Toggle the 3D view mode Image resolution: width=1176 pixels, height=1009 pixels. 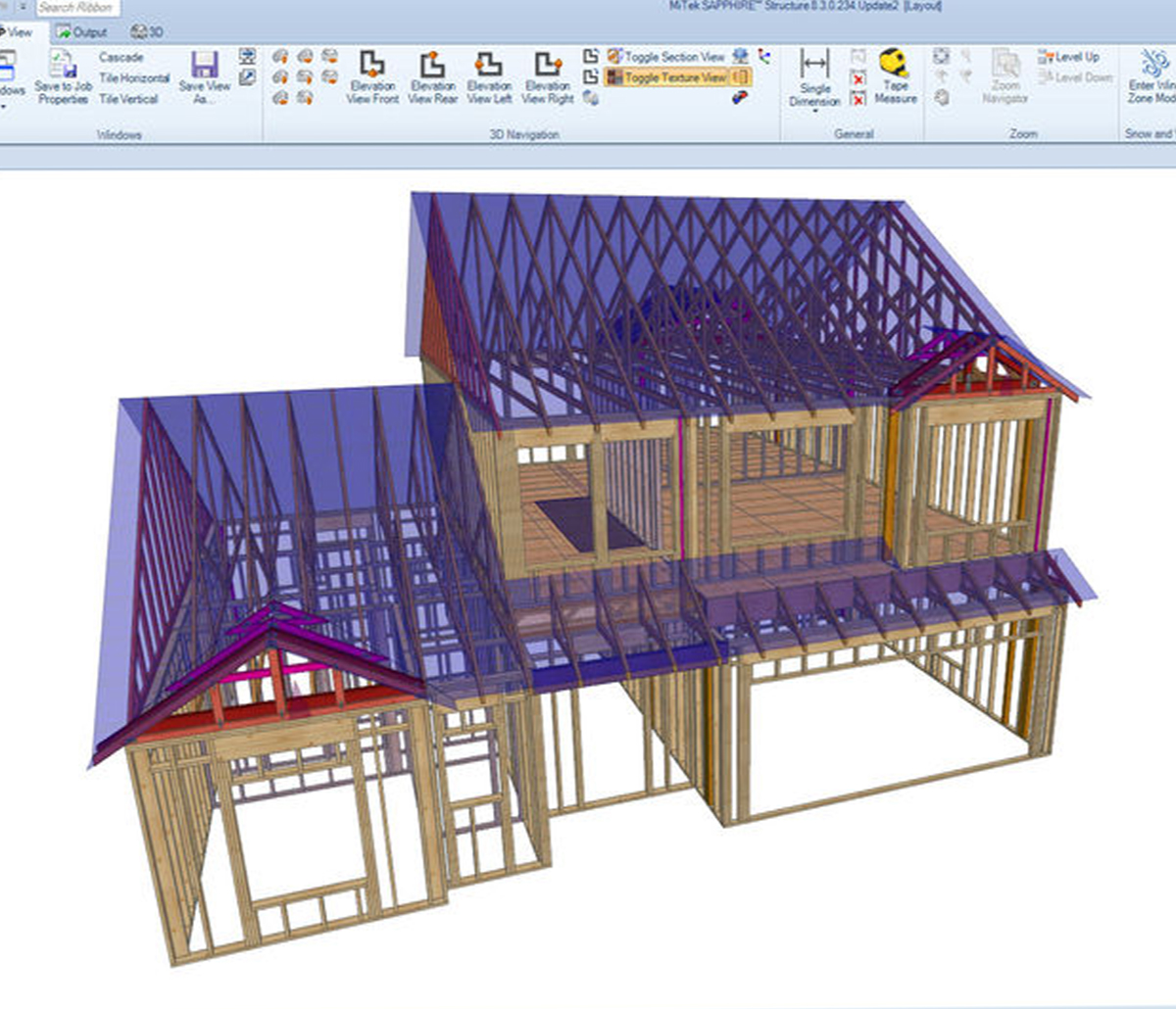[143, 30]
